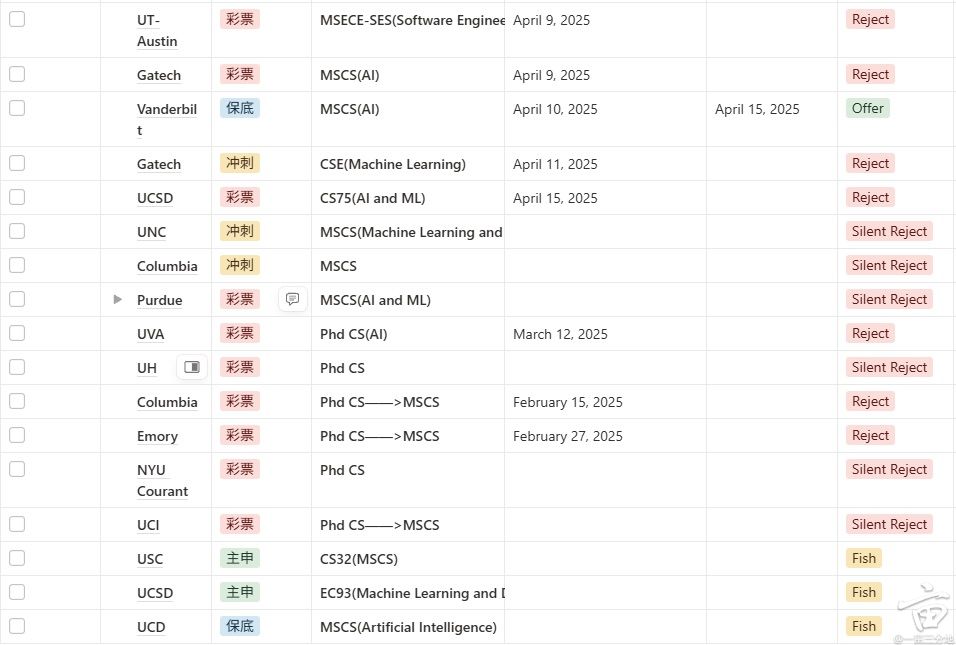956x645 pixels.
Task: Tick checkbox for Emory row
Action: [x=17, y=435]
